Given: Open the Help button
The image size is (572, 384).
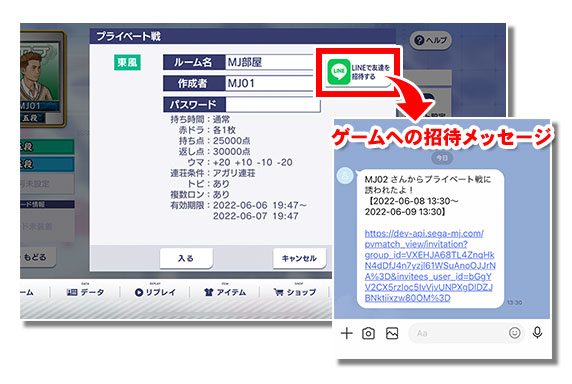Looking at the screenshot, I should 431,40.
